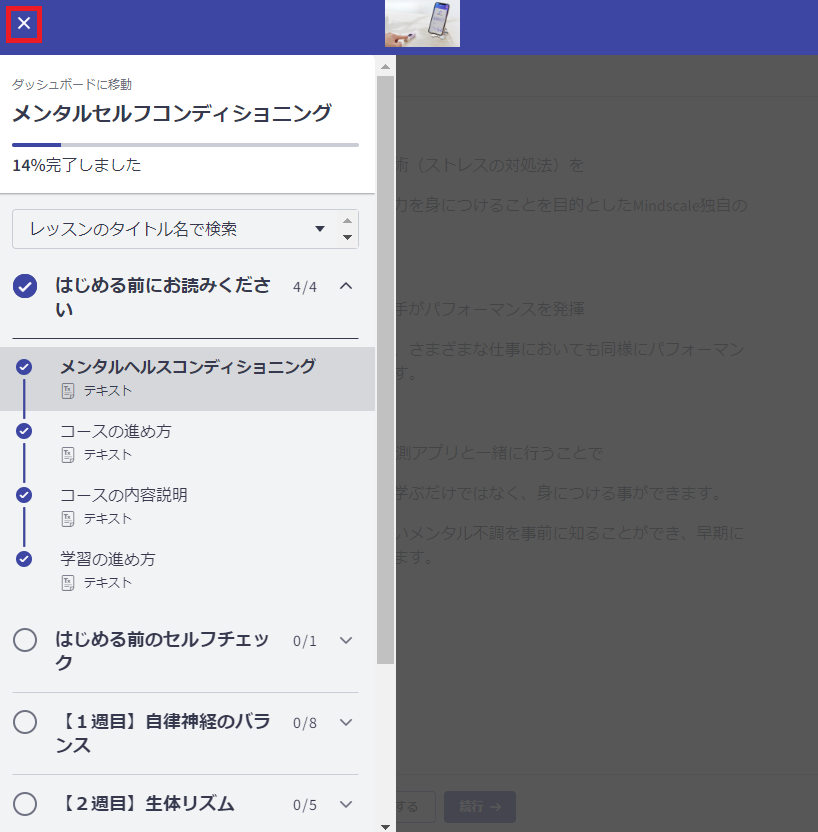Click the course progress bar

tap(185, 145)
